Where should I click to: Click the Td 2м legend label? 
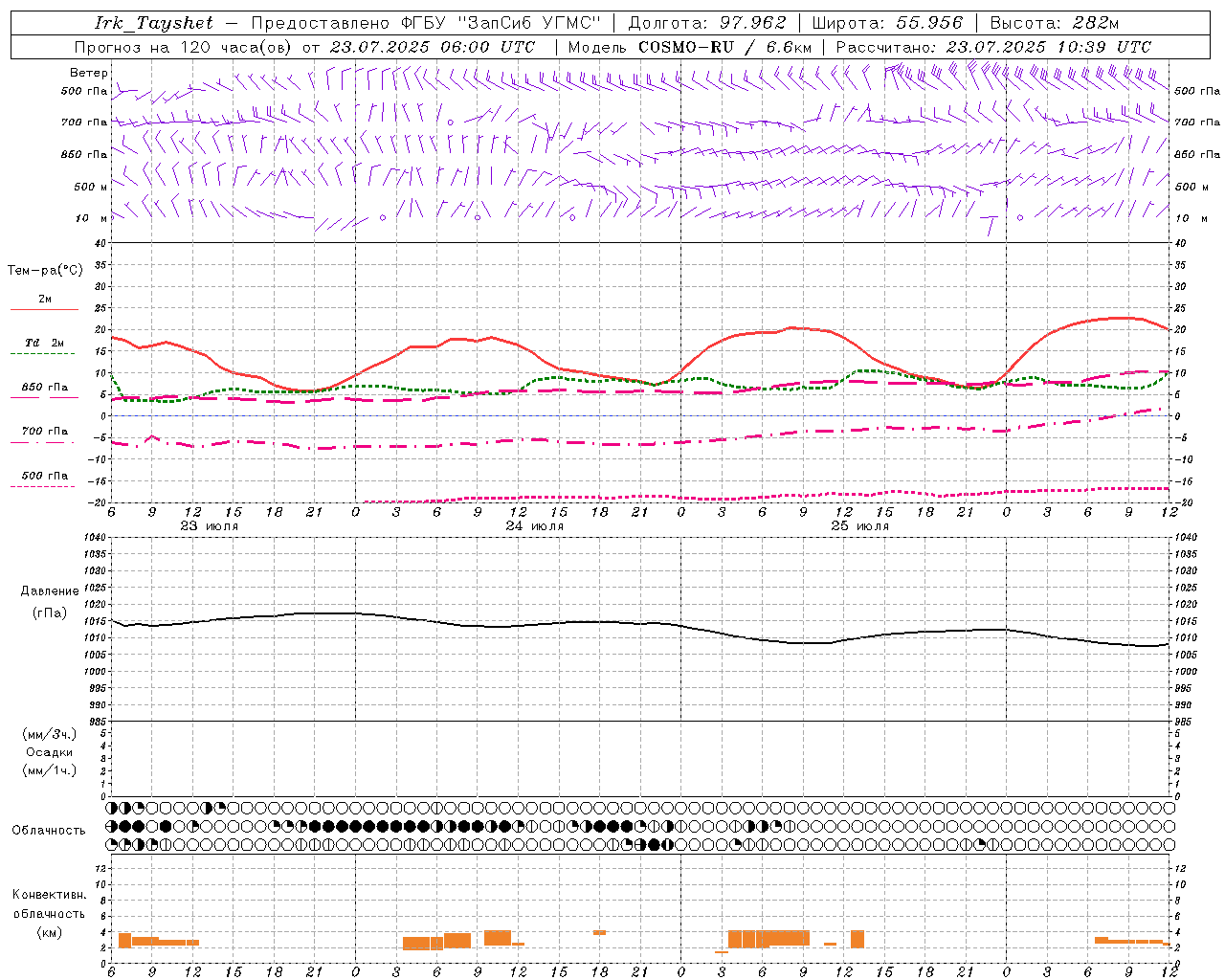(x=44, y=343)
